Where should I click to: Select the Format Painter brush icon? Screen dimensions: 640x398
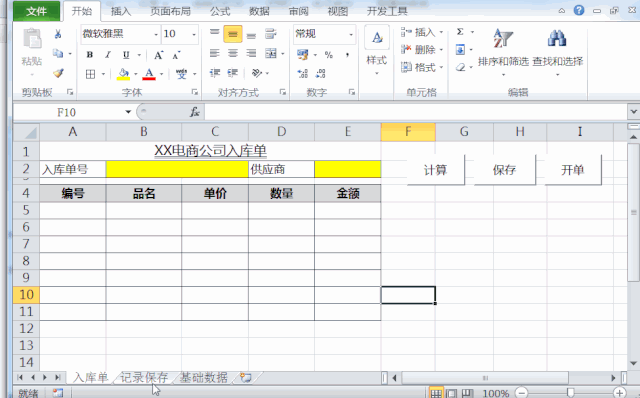click(58, 73)
